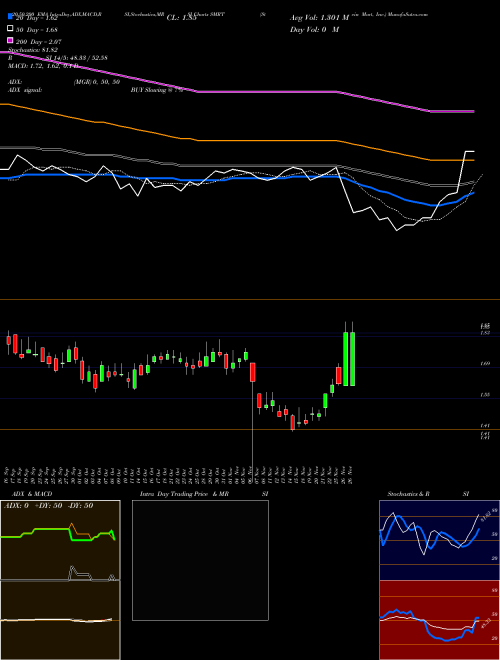Click the 'ADX signal:' label
The height and width of the screenshot is (660, 500).
click(25, 90)
